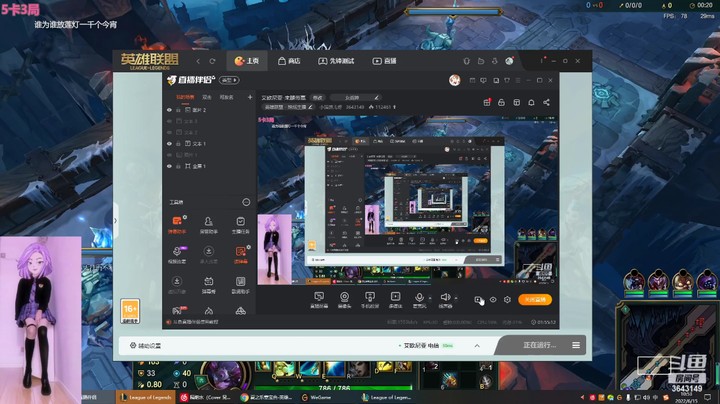Switch to WeGame in the taskbar
720x404 pixels.
coord(317,398)
